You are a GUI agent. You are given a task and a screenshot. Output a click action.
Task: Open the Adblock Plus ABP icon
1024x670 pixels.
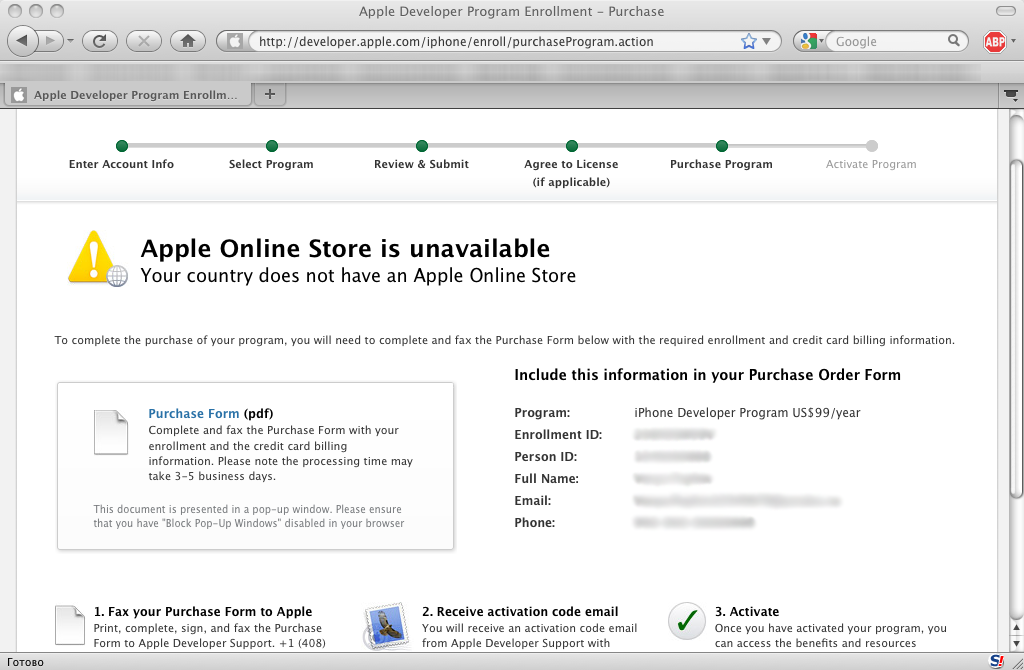tap(995, 42)
